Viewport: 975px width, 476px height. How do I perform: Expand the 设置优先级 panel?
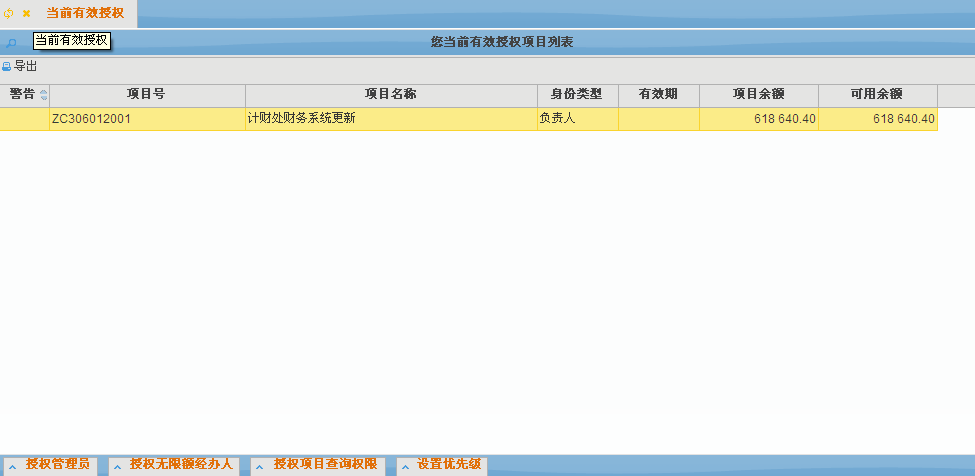tap(442, 465)
